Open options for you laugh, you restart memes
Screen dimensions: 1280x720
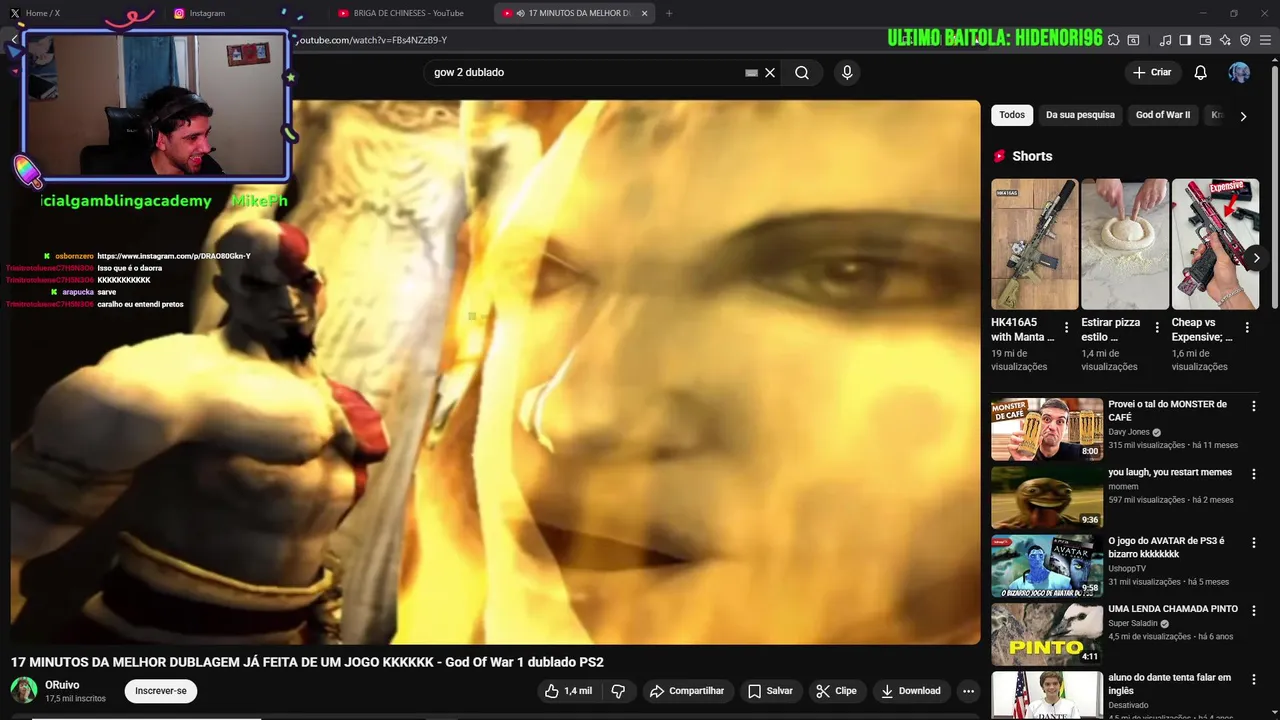pos(1254,474)
